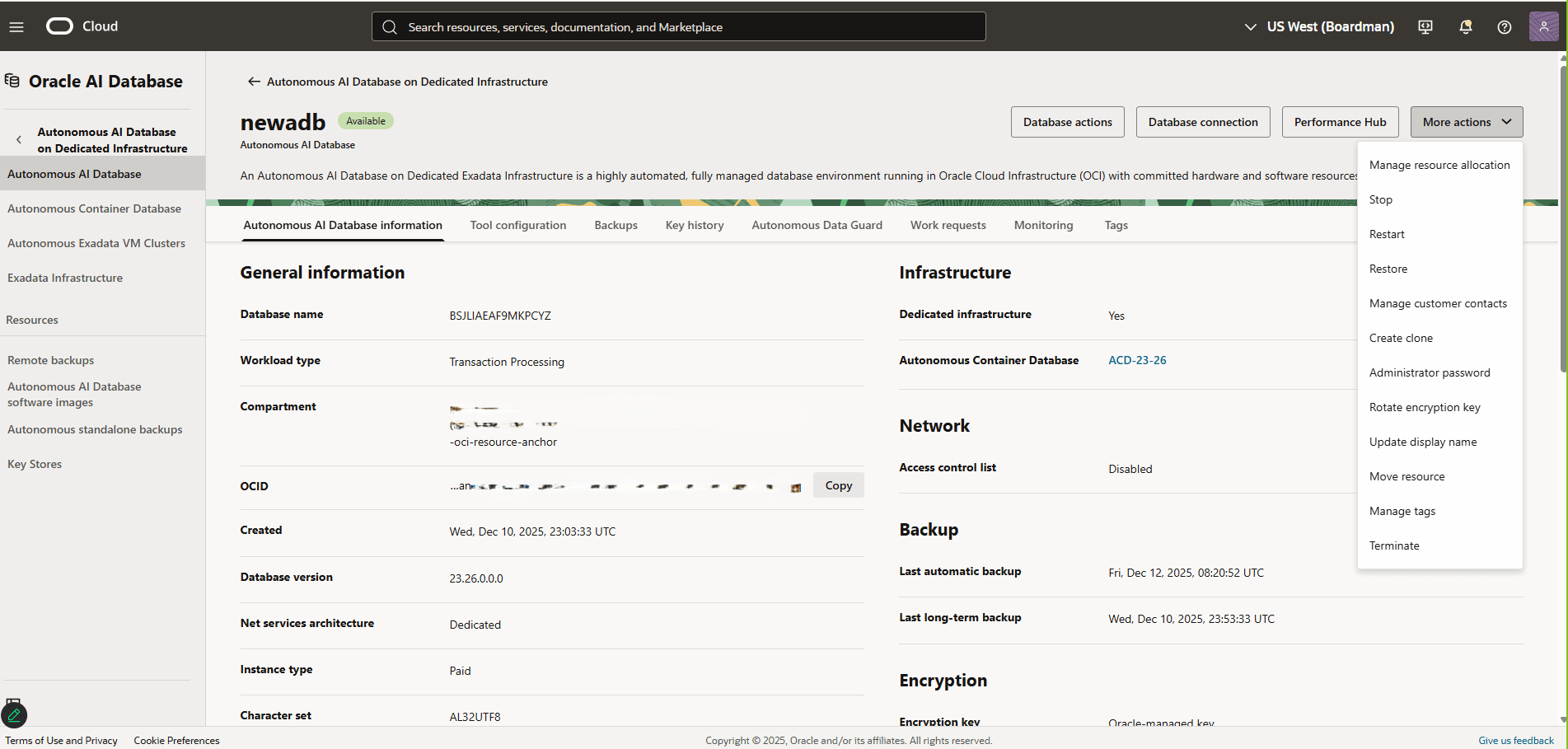Switch to the Backups tab
The height and width of the screenshot is (749, 1568).
[x=615, y=225]
